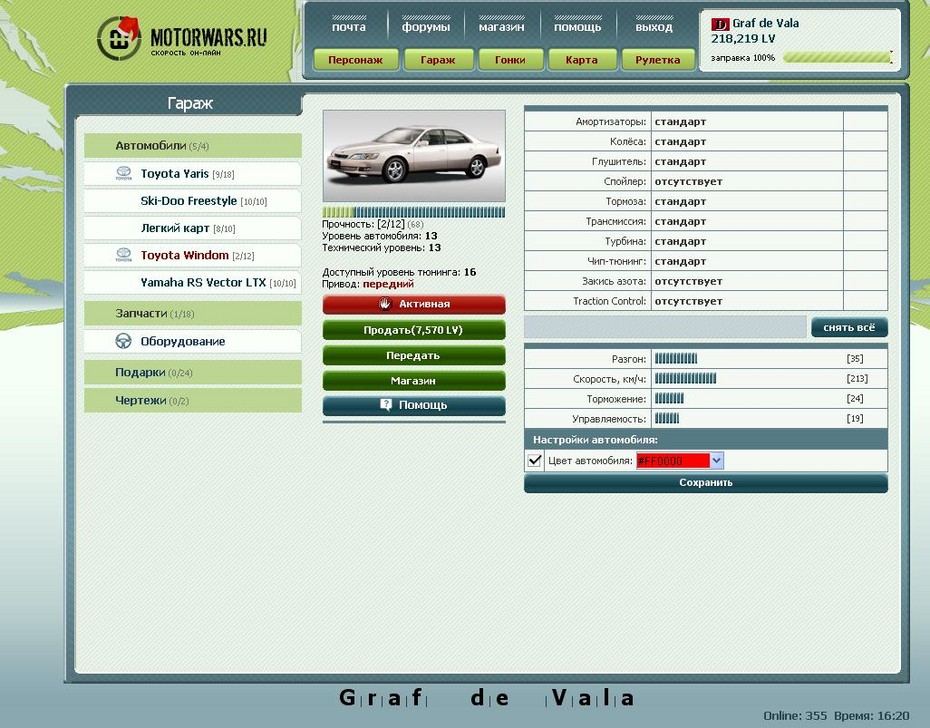Viewport: 930px width, 728px height.
Task: Click the Тормоза стандарт value
Action: click(680, 202)
